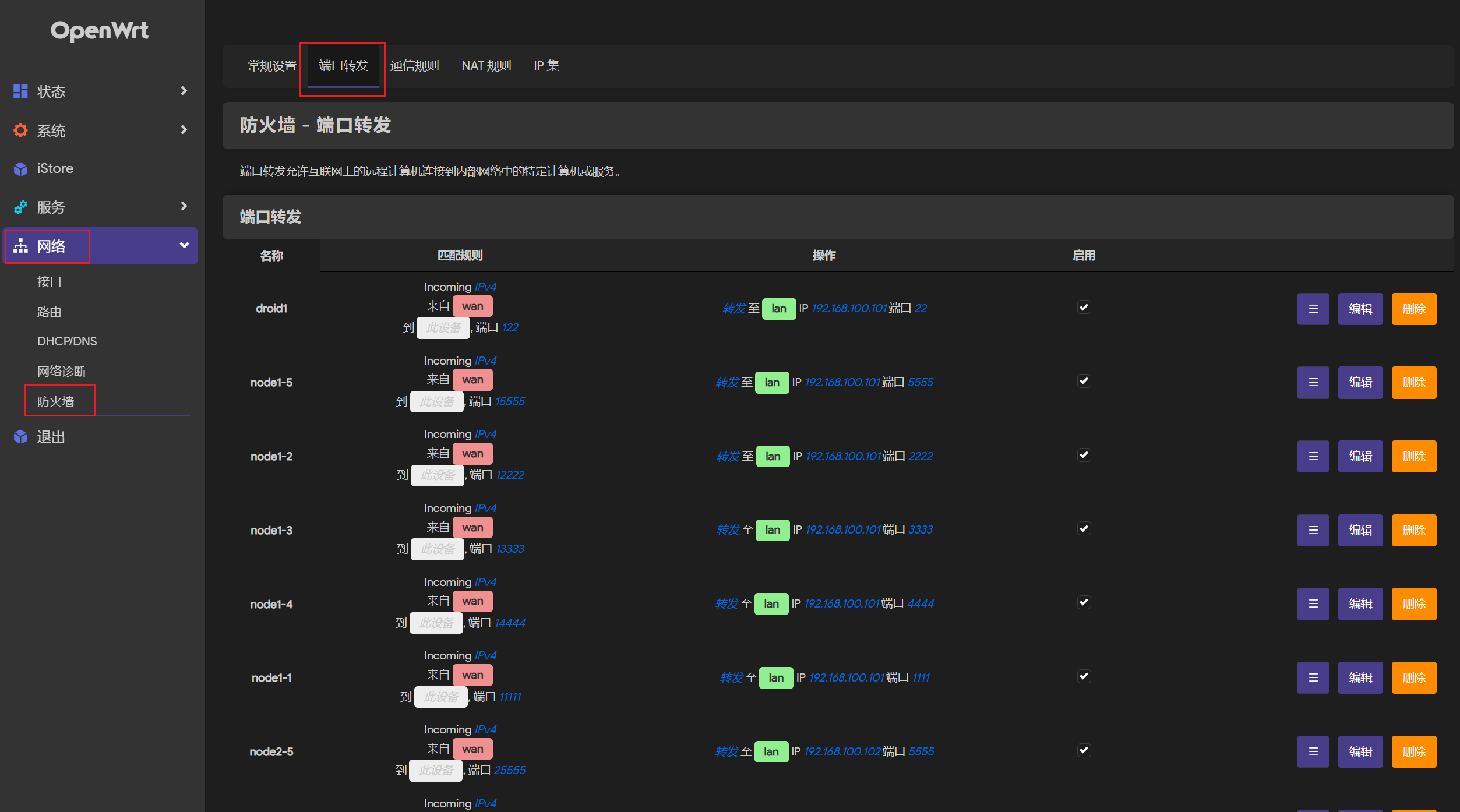Viewport: 1460px width, 812px height.
Task: Disable the droid1 rule checkbox
Action: [x=1084, y=307]
